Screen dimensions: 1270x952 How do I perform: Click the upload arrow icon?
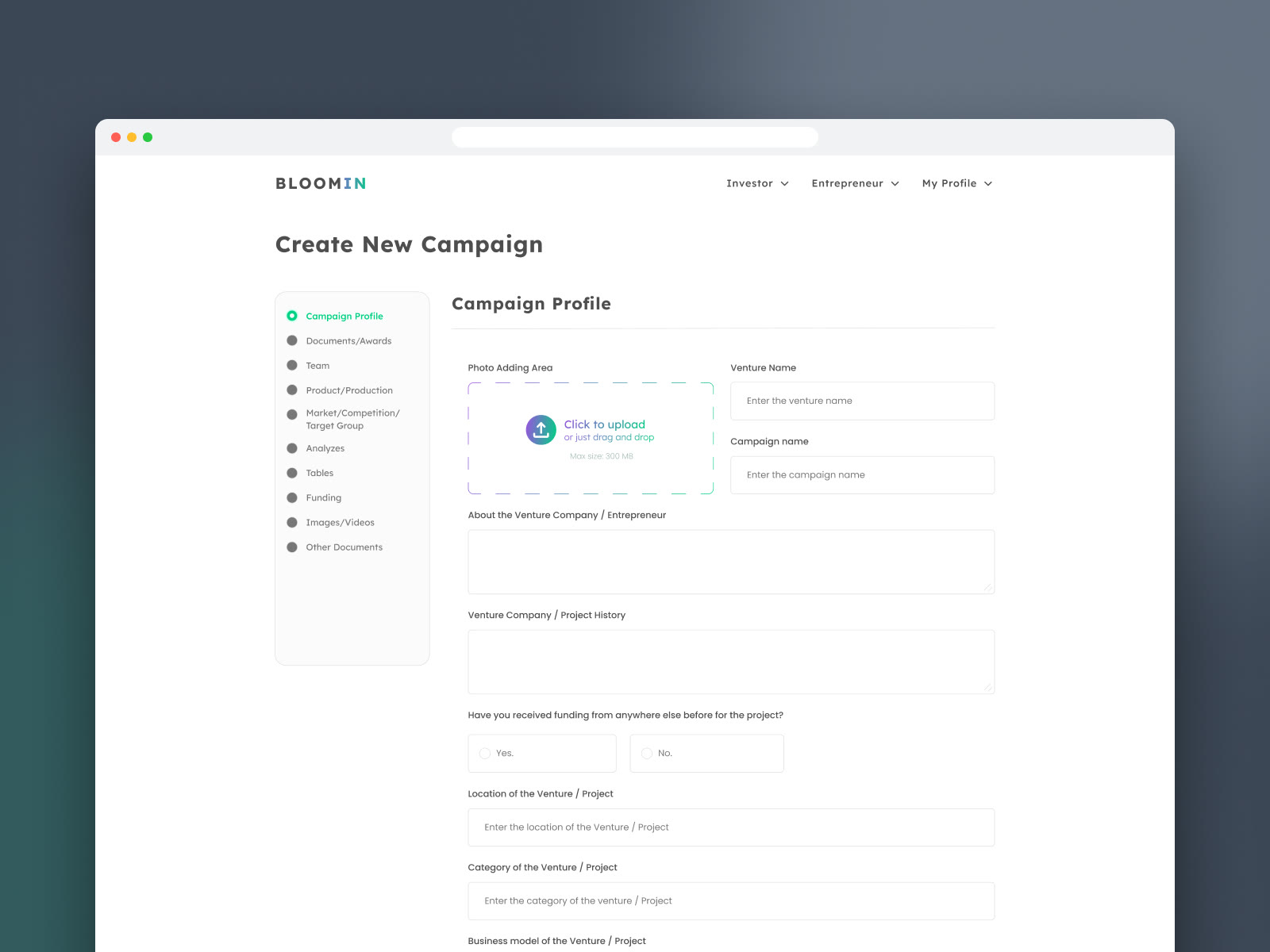point(541,430)
